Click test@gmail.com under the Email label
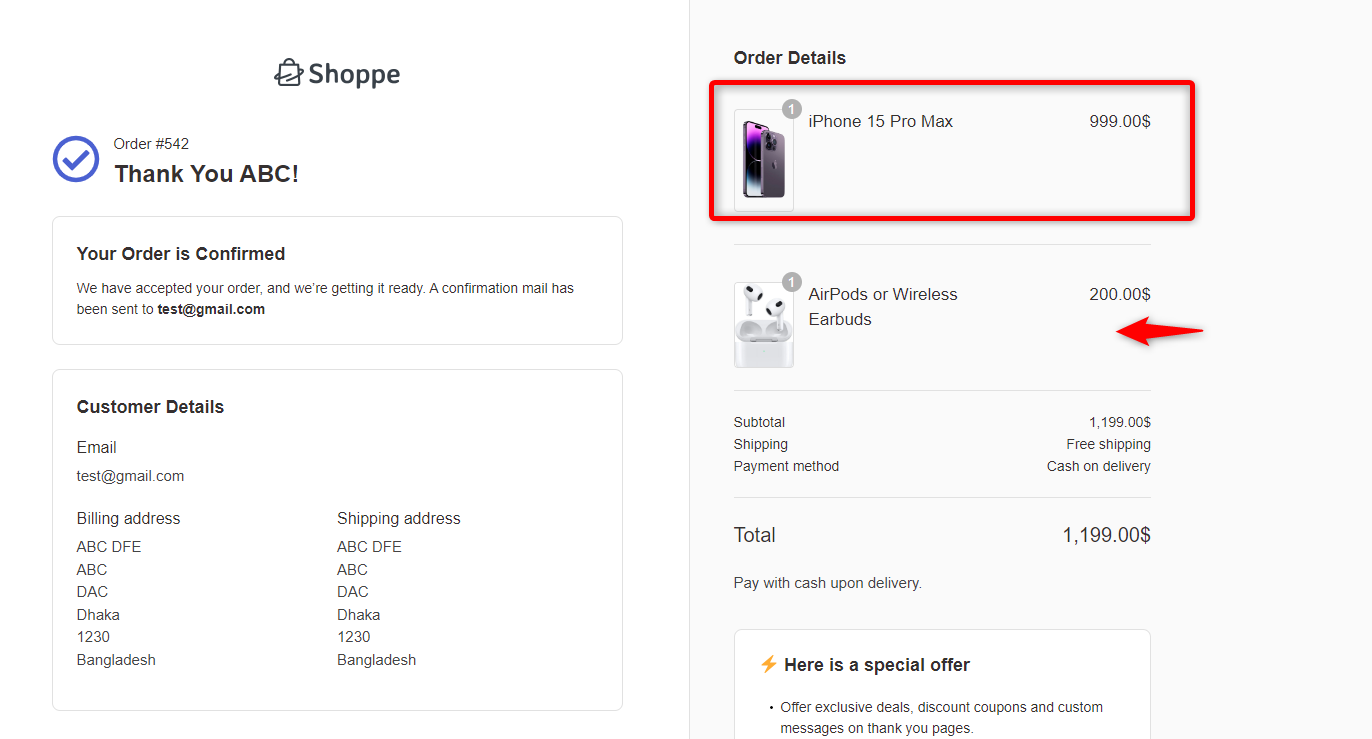Screen dimensions: 1372x739 pyautogui.click(x=130, y=476)
